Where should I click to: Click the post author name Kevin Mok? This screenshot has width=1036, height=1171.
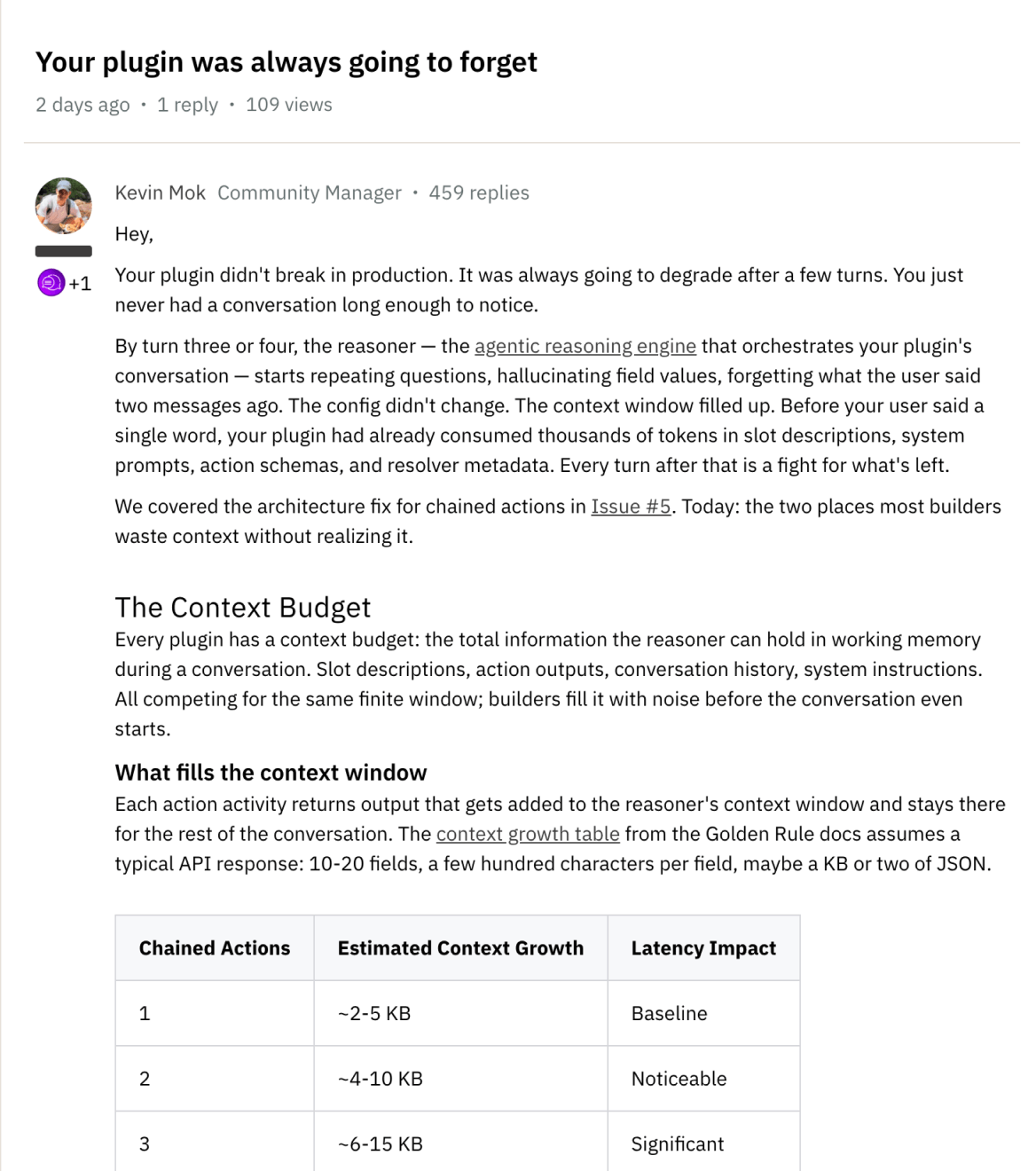(x=160, y=192)
